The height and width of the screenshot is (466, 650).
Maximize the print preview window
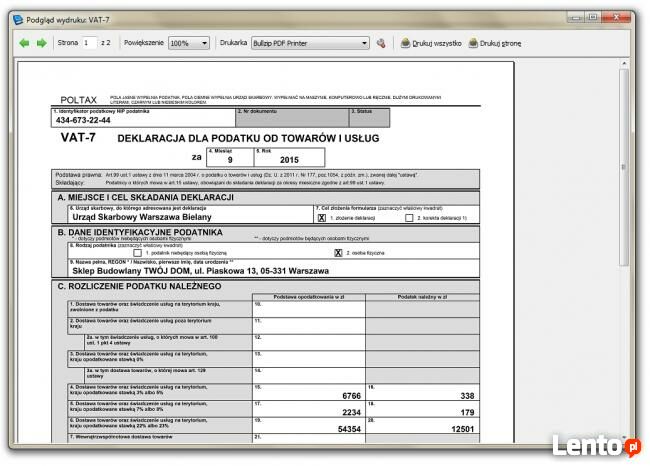coord(593,17)
